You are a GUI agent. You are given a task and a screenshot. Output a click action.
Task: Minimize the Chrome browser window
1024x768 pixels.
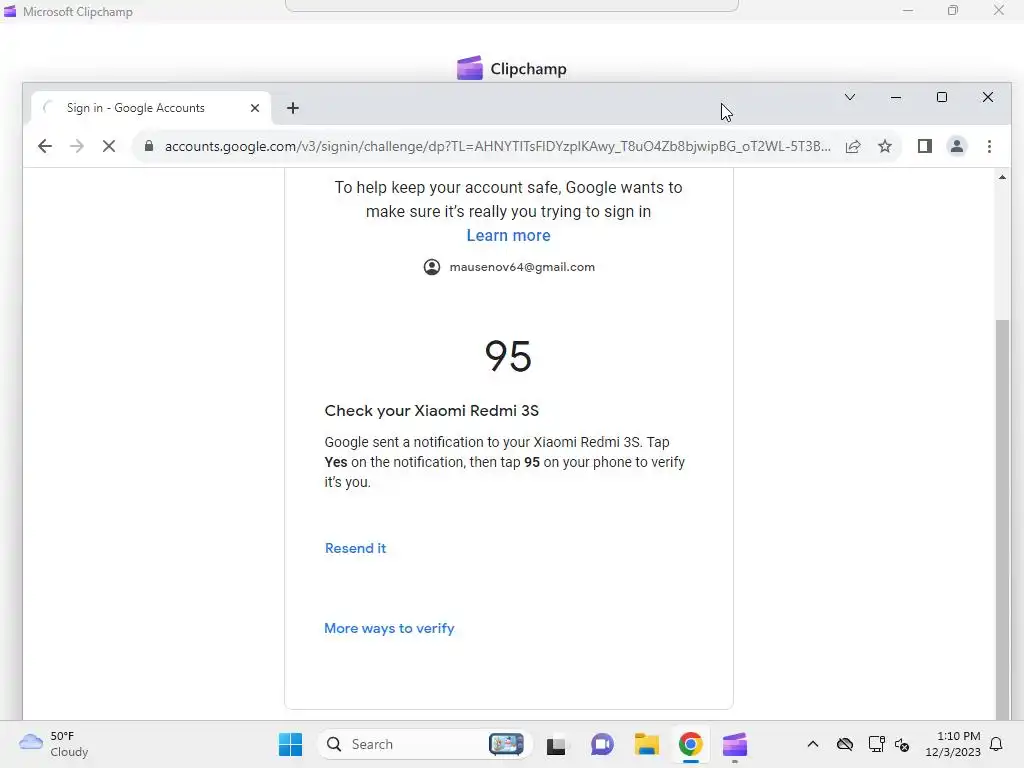pyautogui.click(x=896, y=97)
